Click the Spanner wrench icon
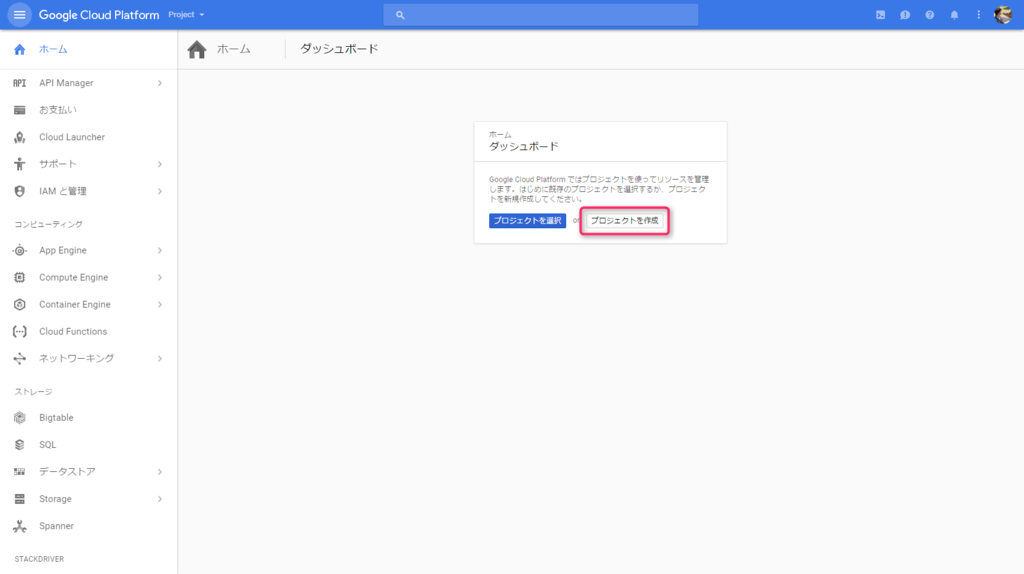This screenshot has height=574, width=1024. (20, 526)
